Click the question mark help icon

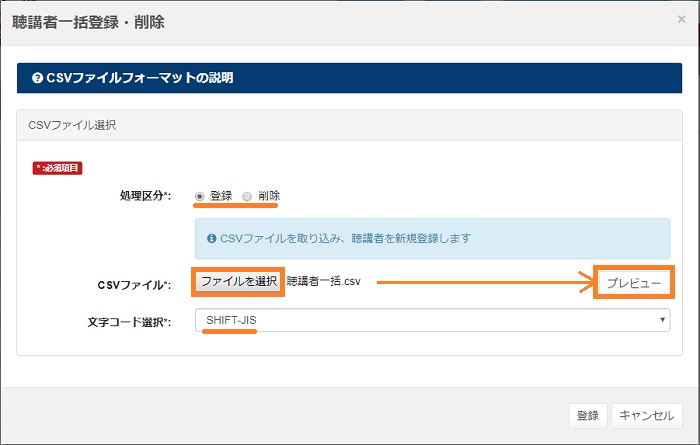pyautogui.click(x=37, y=78)
